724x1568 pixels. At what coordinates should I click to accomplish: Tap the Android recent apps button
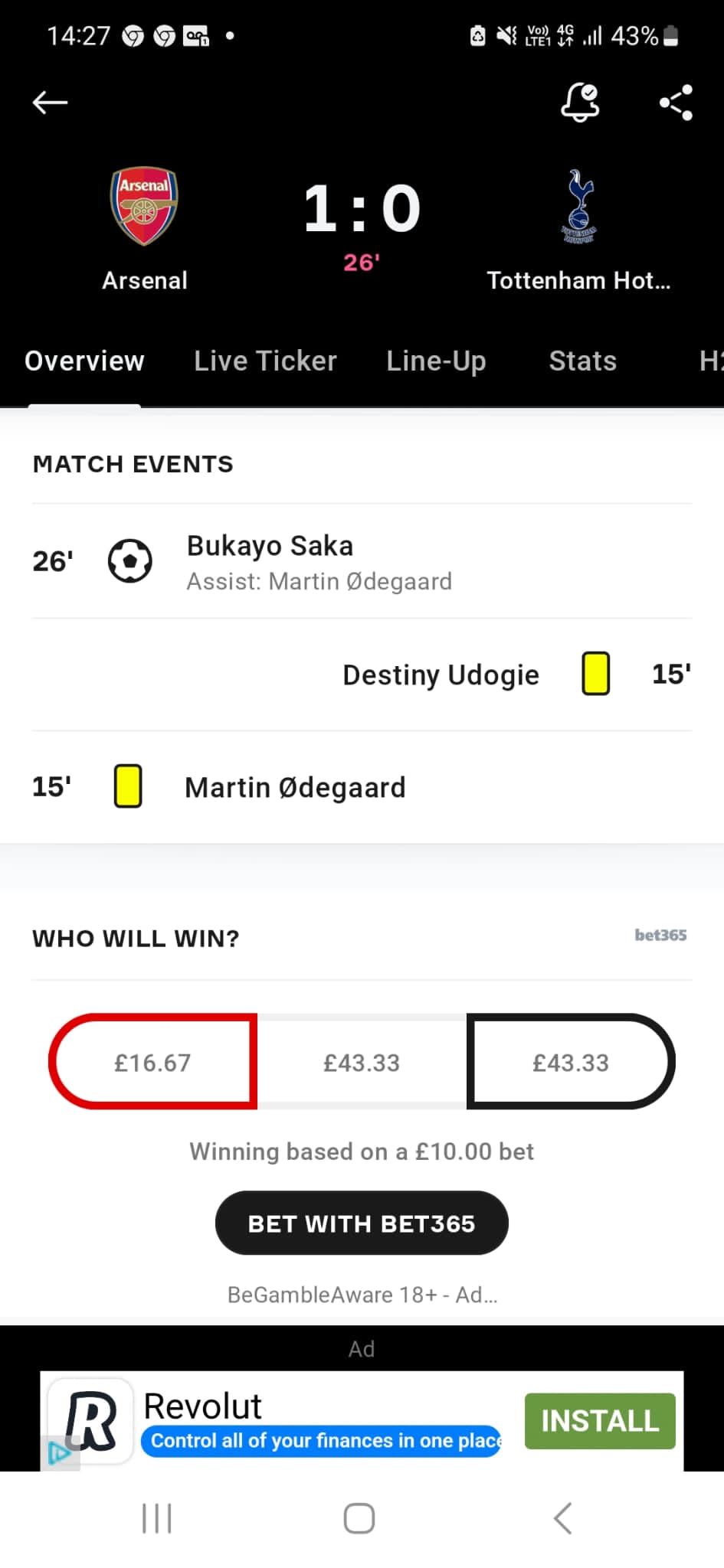[157, 1518]
